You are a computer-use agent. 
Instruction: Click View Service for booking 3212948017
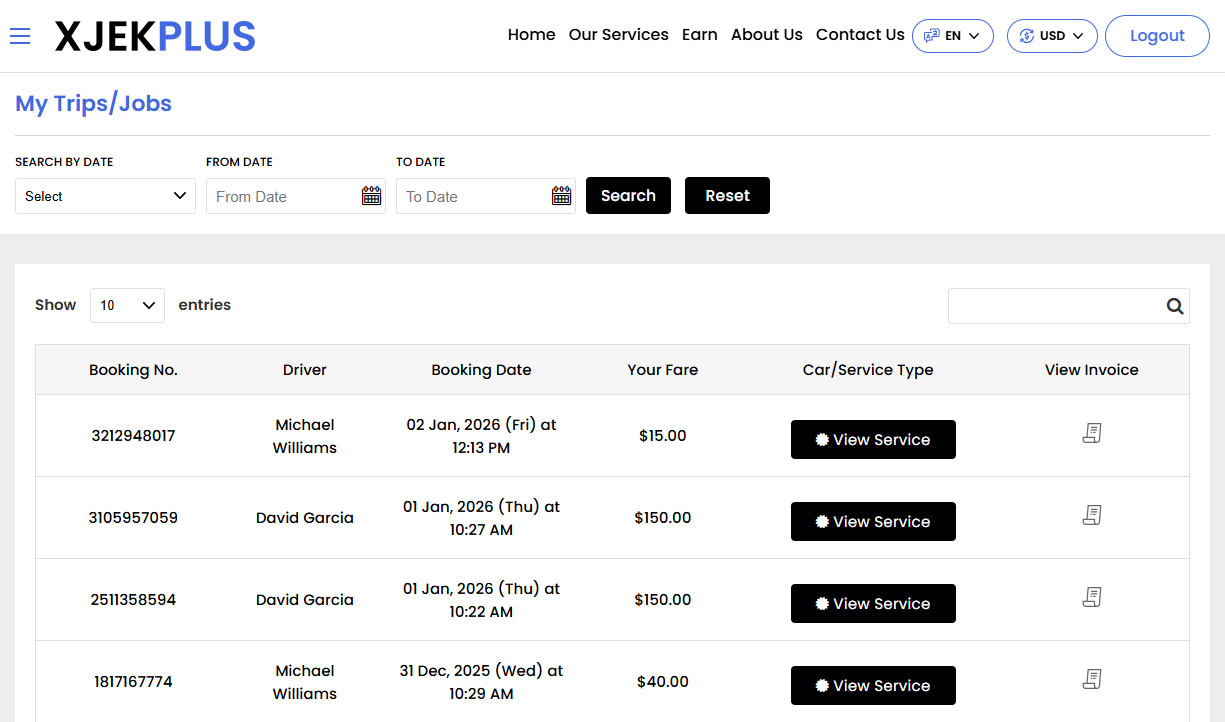[x=873, y=440]
